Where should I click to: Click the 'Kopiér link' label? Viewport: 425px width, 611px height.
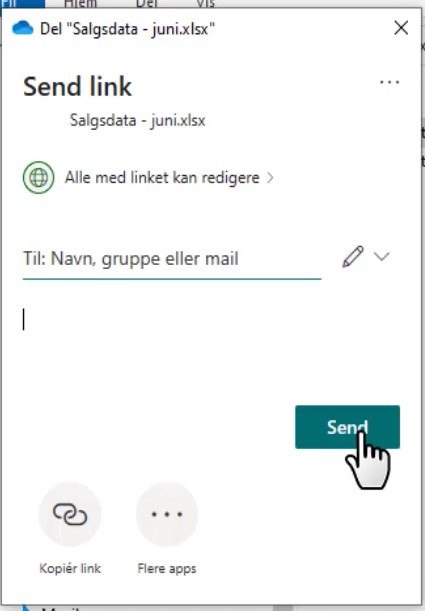point(70,569)
